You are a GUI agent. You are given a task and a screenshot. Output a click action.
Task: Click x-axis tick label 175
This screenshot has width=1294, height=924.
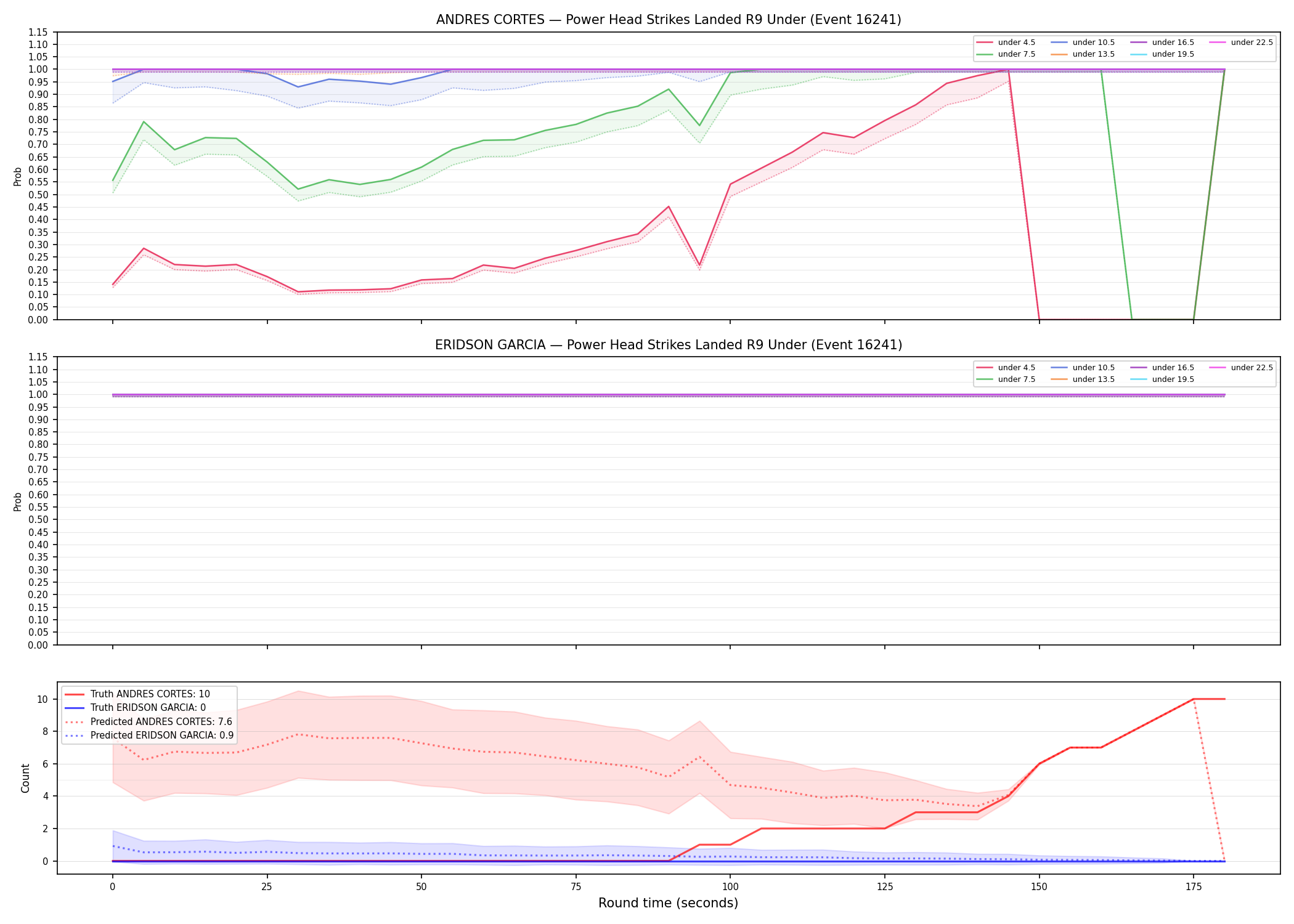(1194, 887)
